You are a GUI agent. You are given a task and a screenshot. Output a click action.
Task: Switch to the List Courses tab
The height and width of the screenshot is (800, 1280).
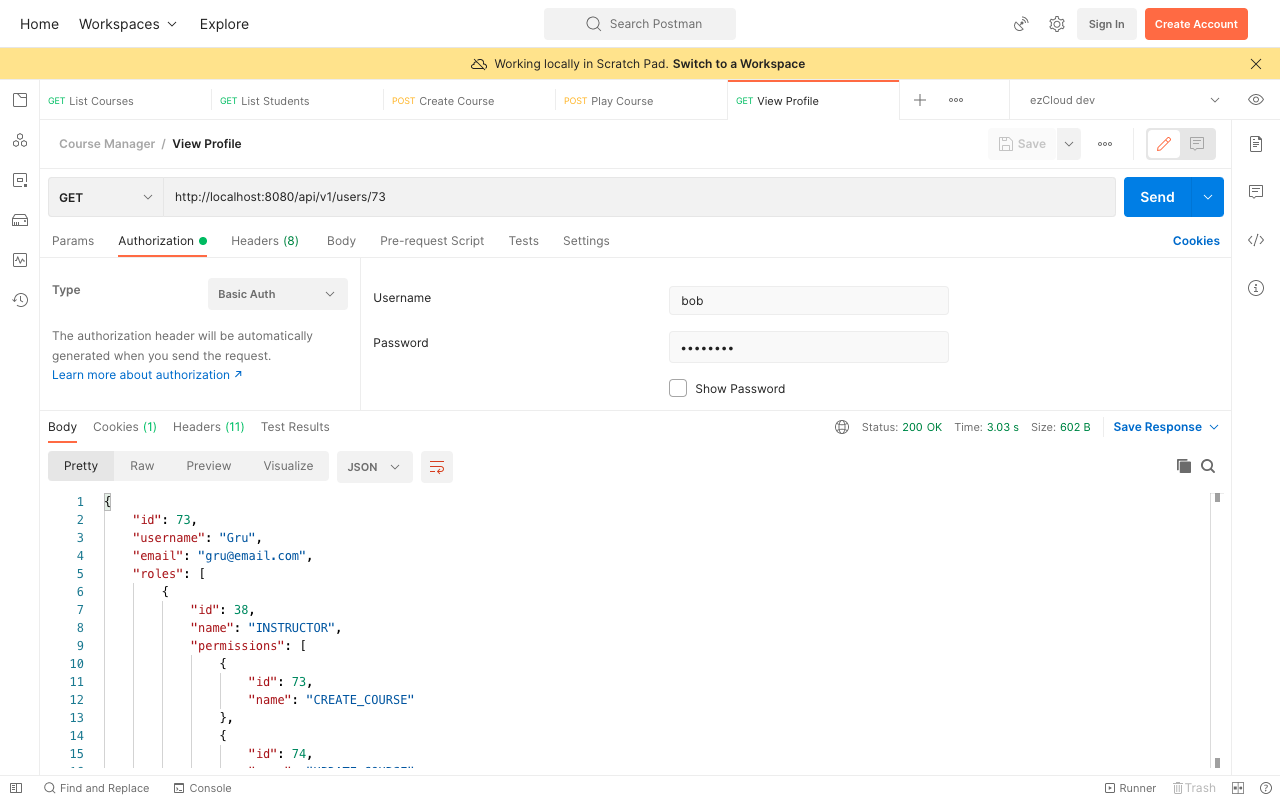point(126,100)
